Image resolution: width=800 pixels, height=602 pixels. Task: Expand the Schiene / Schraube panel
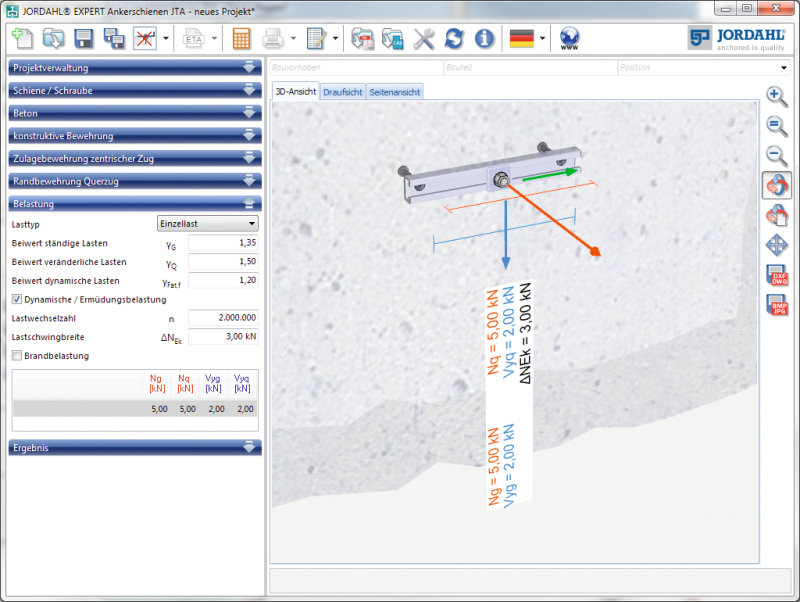coord(135,91)
